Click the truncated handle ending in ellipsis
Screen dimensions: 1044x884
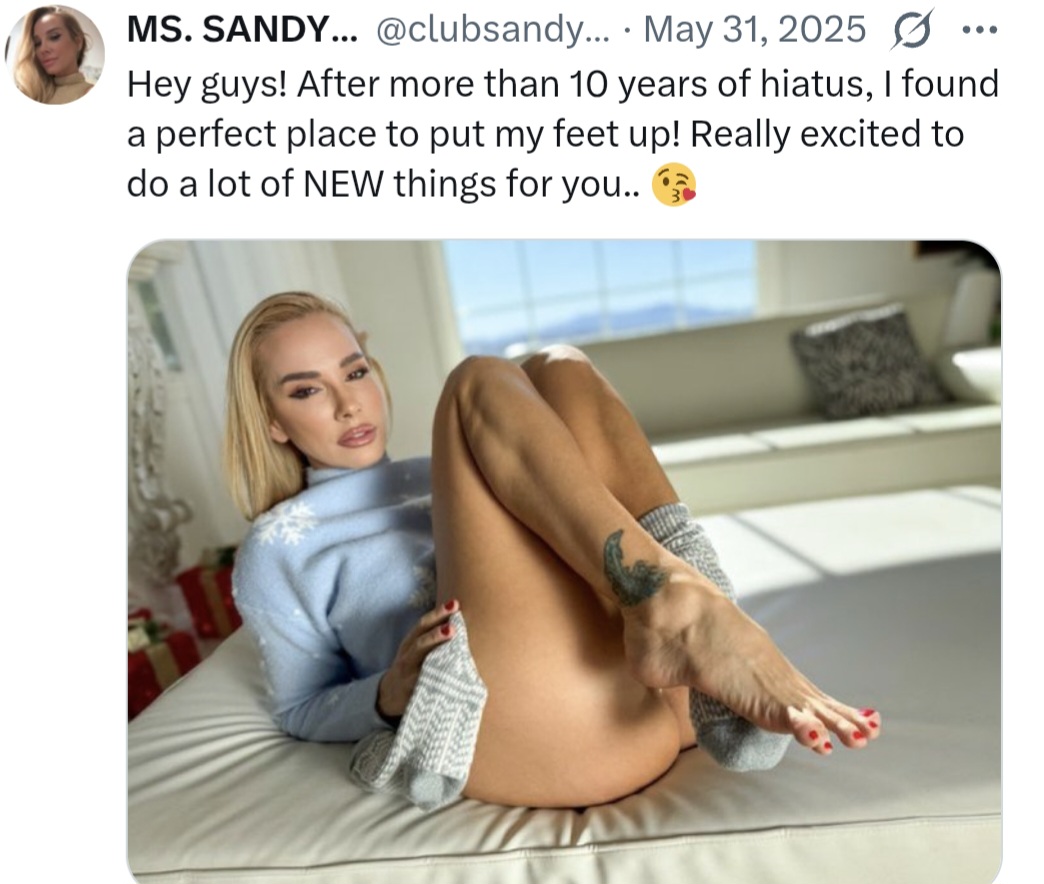(x=493, y=29)
